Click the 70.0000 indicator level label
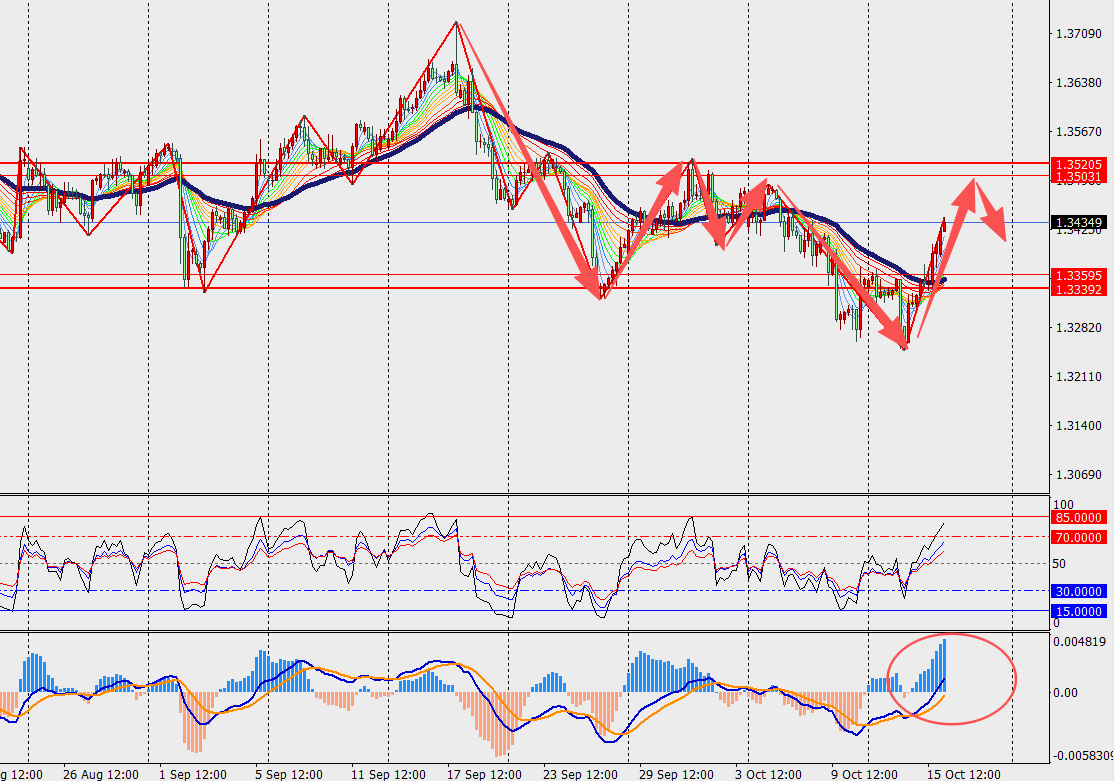The width and height of the screenshot is (1114, 781). point(1078,537)
